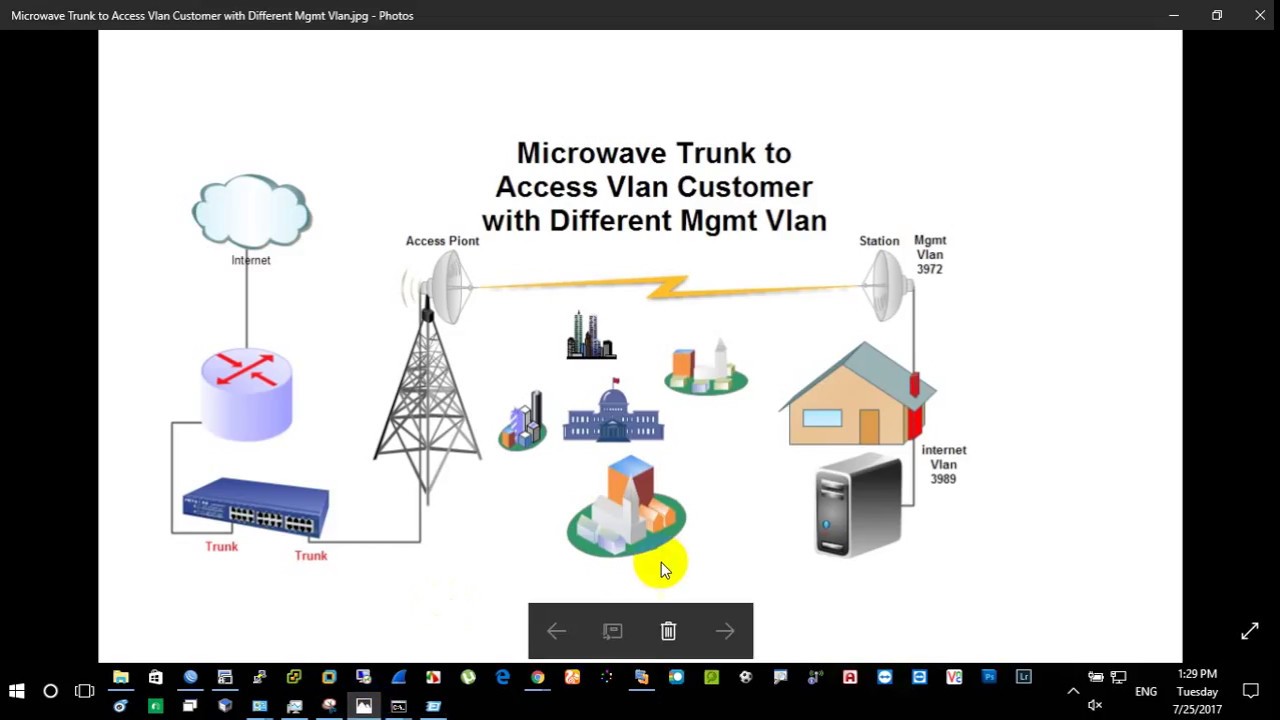This screenshot has width=1280, height=720.
Task: Advance to the next photo arrow
Action: [x=725, y=631]
